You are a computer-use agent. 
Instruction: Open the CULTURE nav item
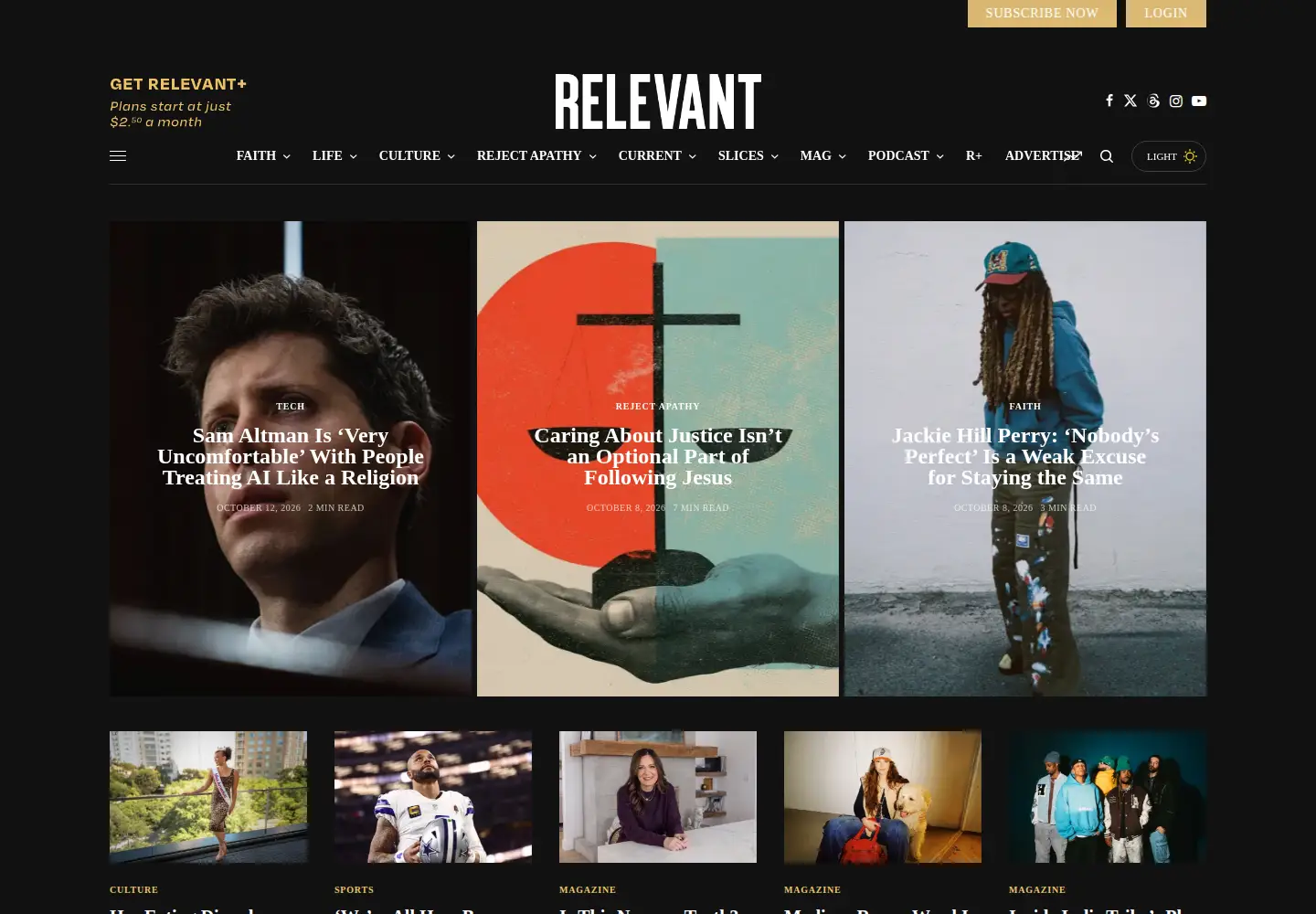(x=409, y=156)
